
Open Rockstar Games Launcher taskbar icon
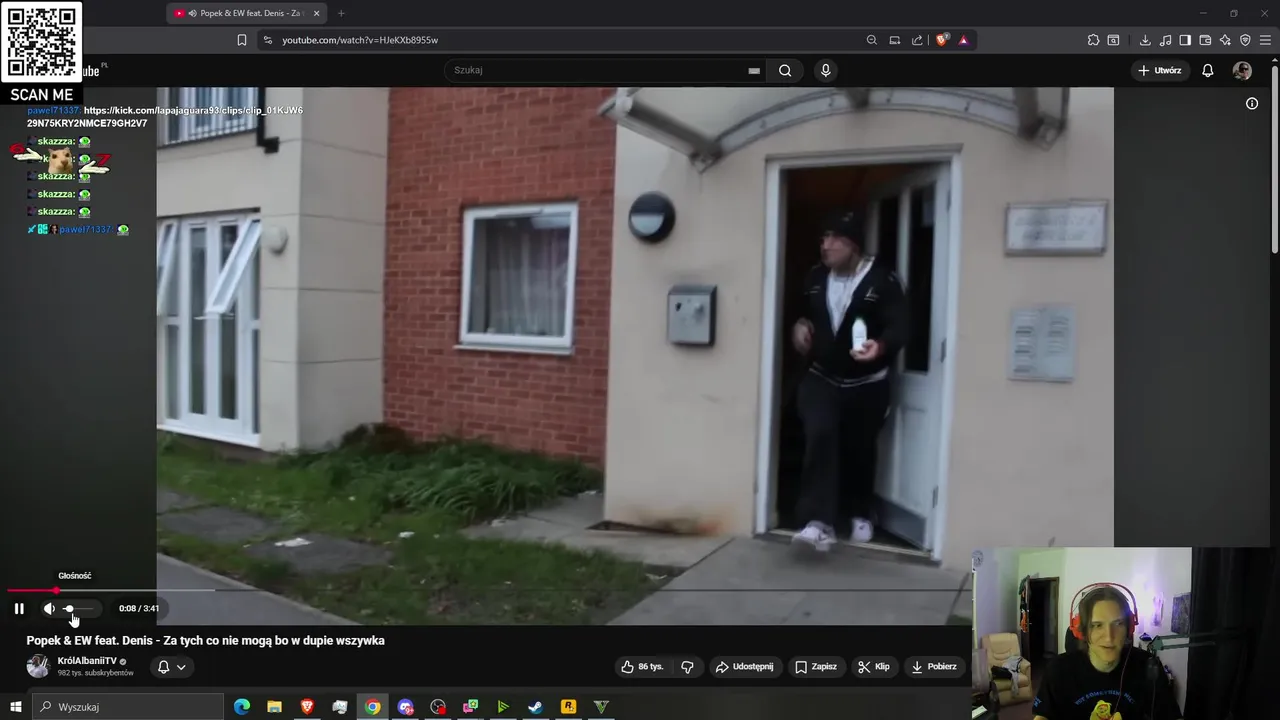click(568, 707)
